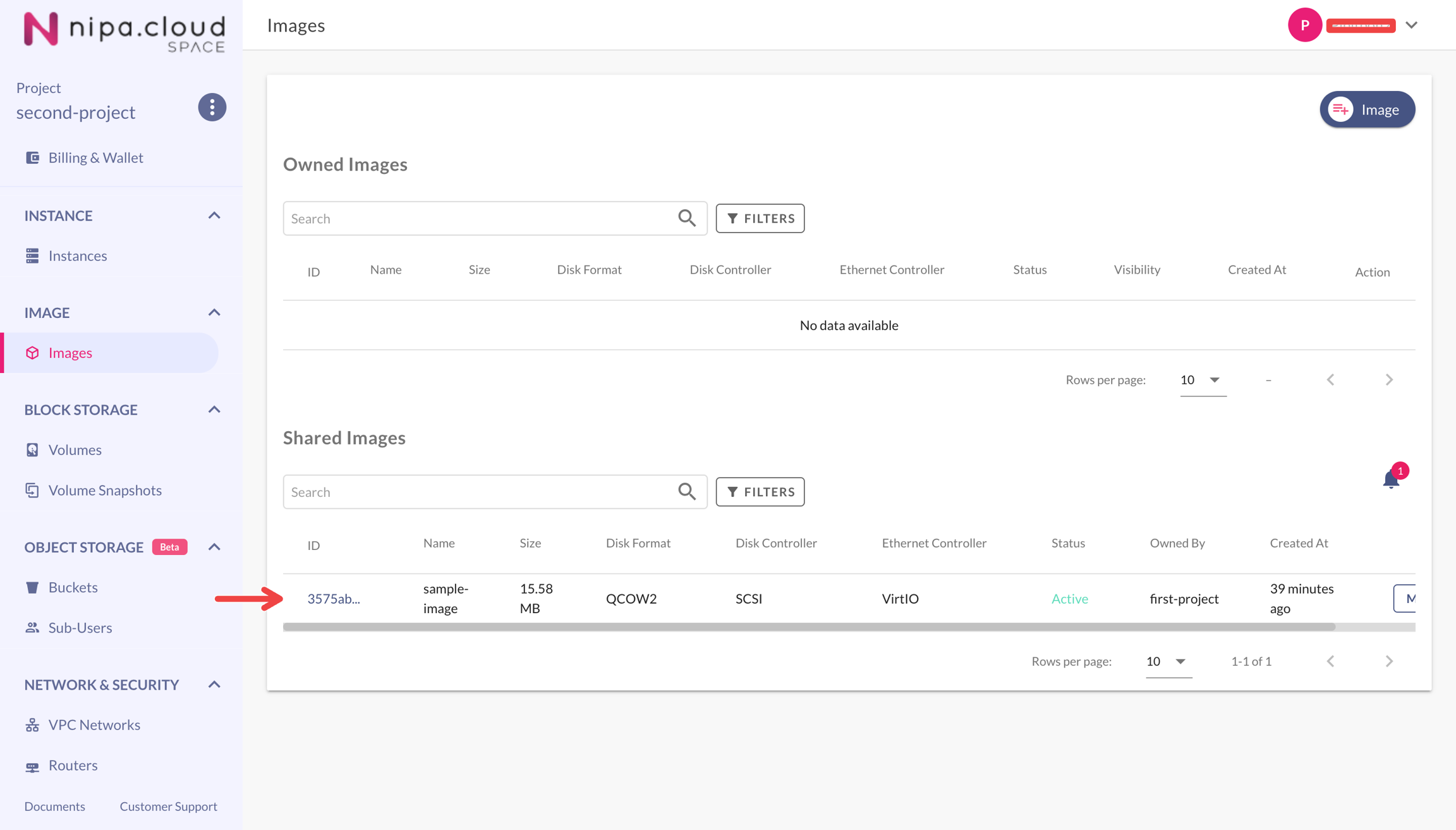Go to previous page of Owned Images
Image resolution: width=1456 pixels, height=830 pixels.
point(1330,380)
